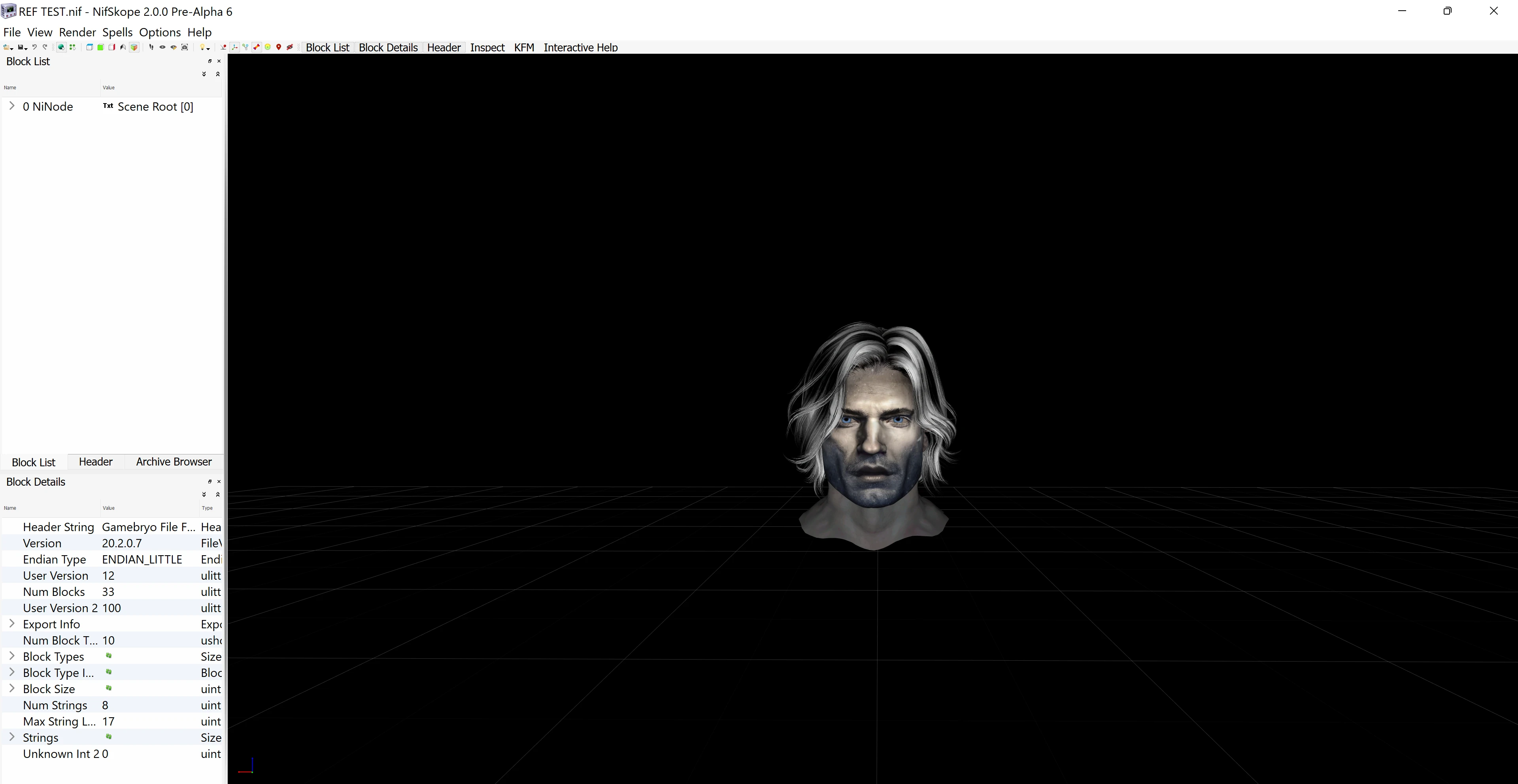Toggle the Strings array expander
This screenshot has width=1518, height=784.
pyautogui.click(x=12, y=737)
